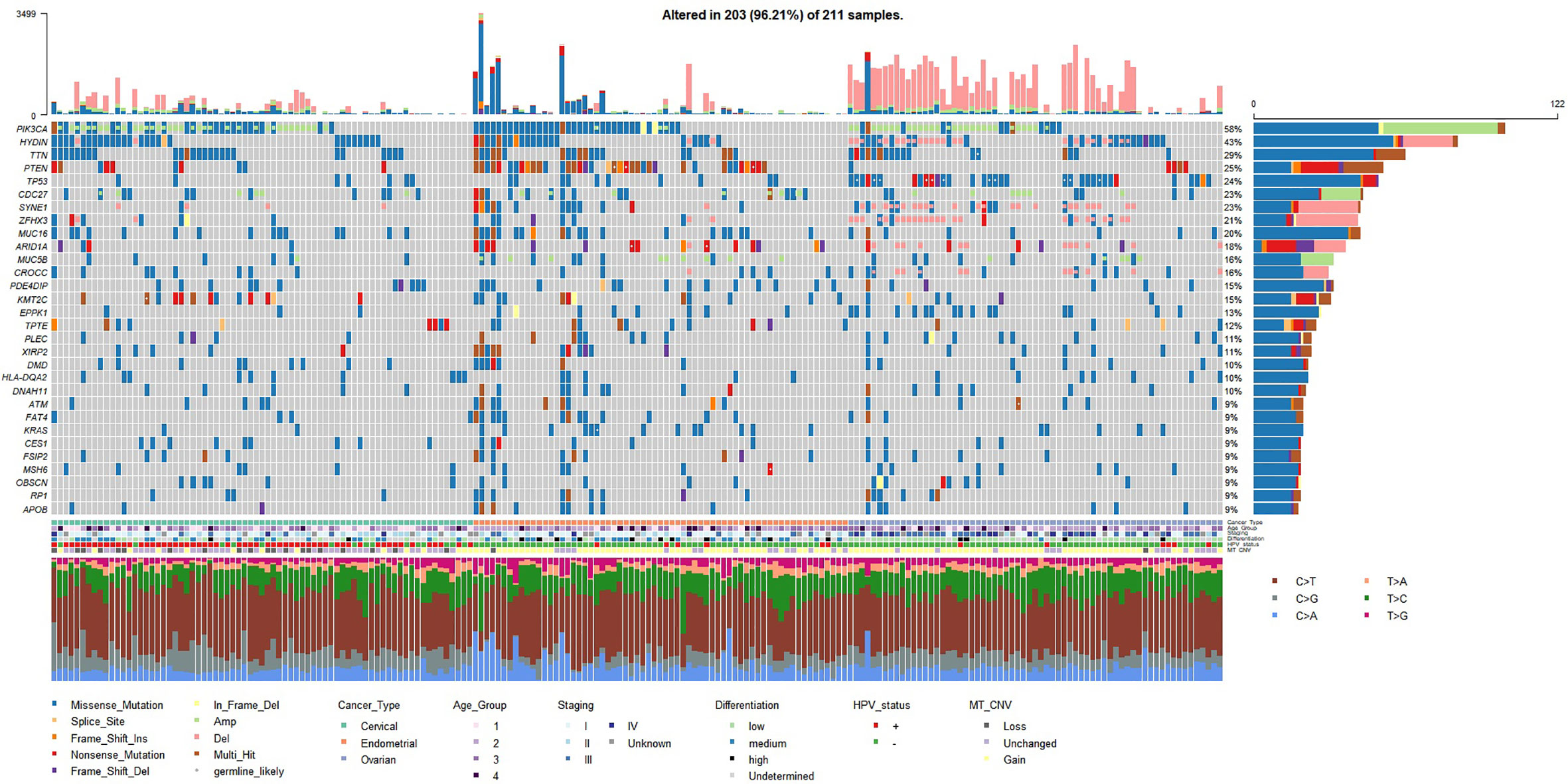Click the Differentiation medium swatch
1568x784 pixels.
point(732,742)
